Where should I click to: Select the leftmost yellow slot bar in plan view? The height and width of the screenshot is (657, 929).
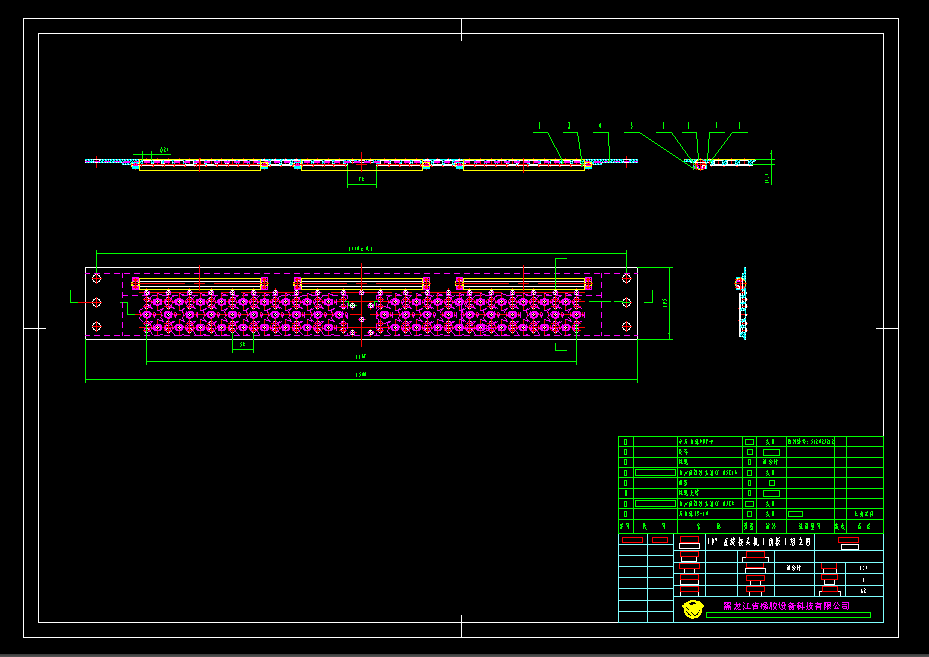[x=200, y=284]
